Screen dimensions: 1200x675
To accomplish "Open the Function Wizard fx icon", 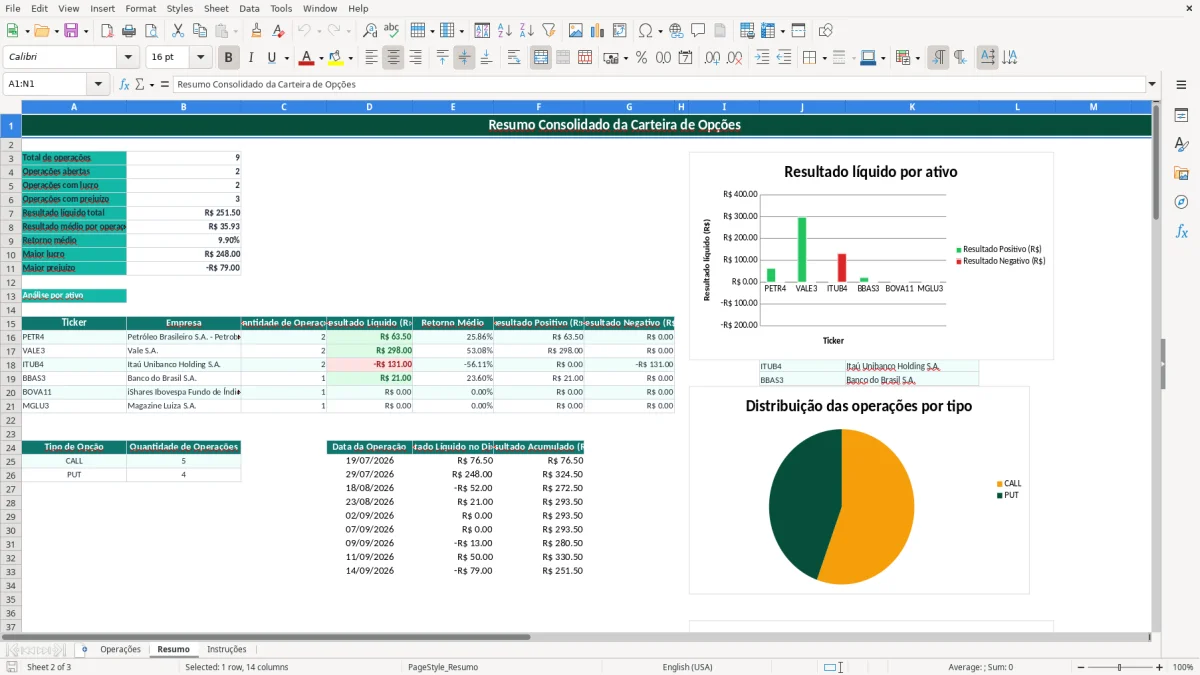I will tap(124, 84).
